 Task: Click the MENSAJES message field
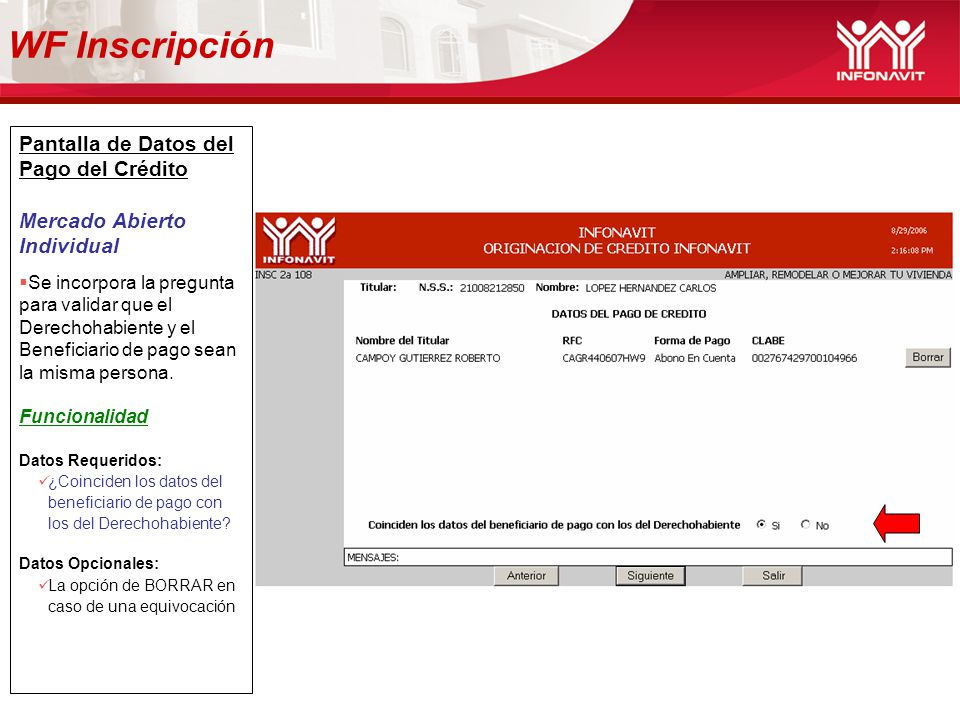coord(648,557)
